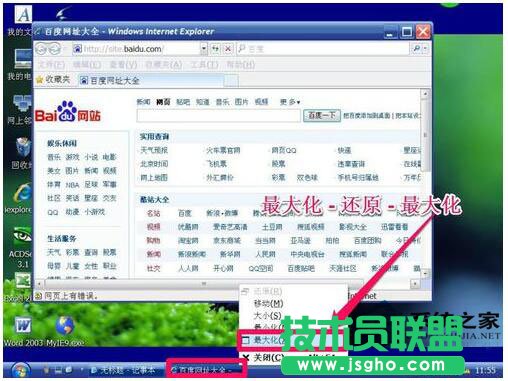Open the 文件(F) menu
This screenshot has width=508, height=381.
pos(52,65)
